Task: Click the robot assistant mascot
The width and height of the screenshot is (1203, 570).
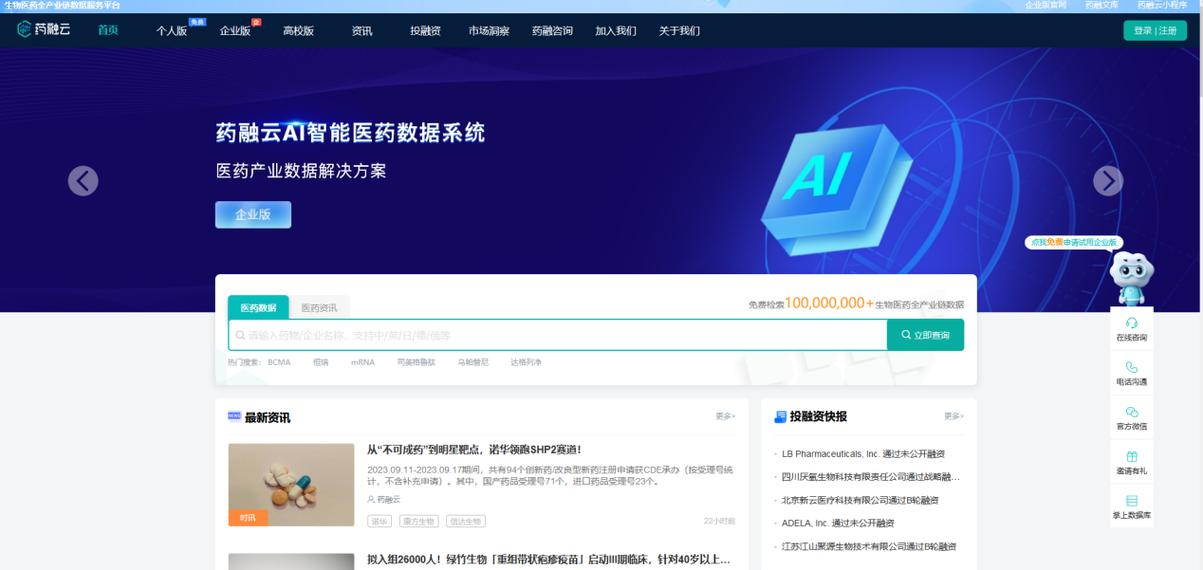Action: (1132, 277)
